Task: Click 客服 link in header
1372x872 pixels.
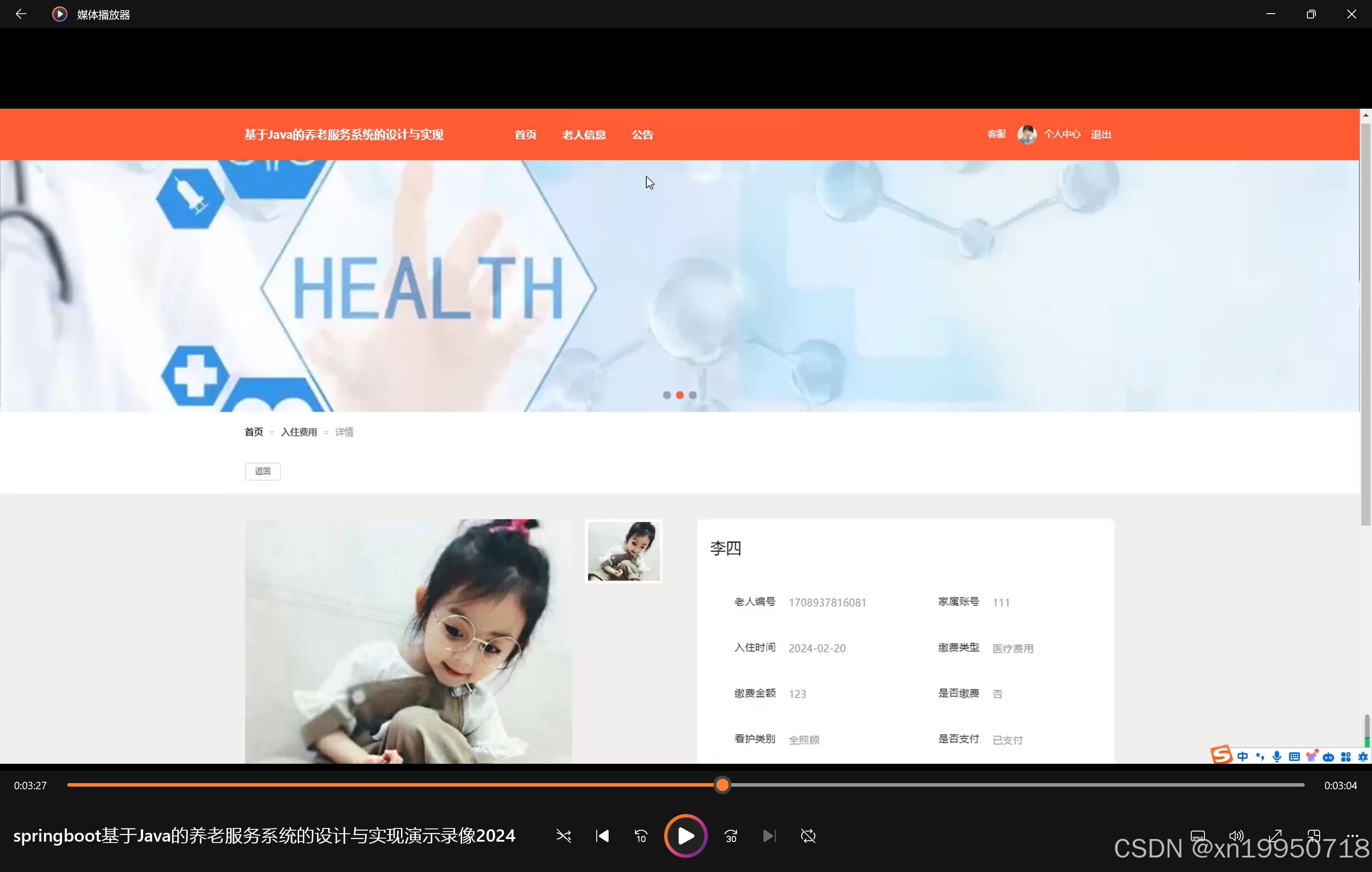Action: [996, 134]
